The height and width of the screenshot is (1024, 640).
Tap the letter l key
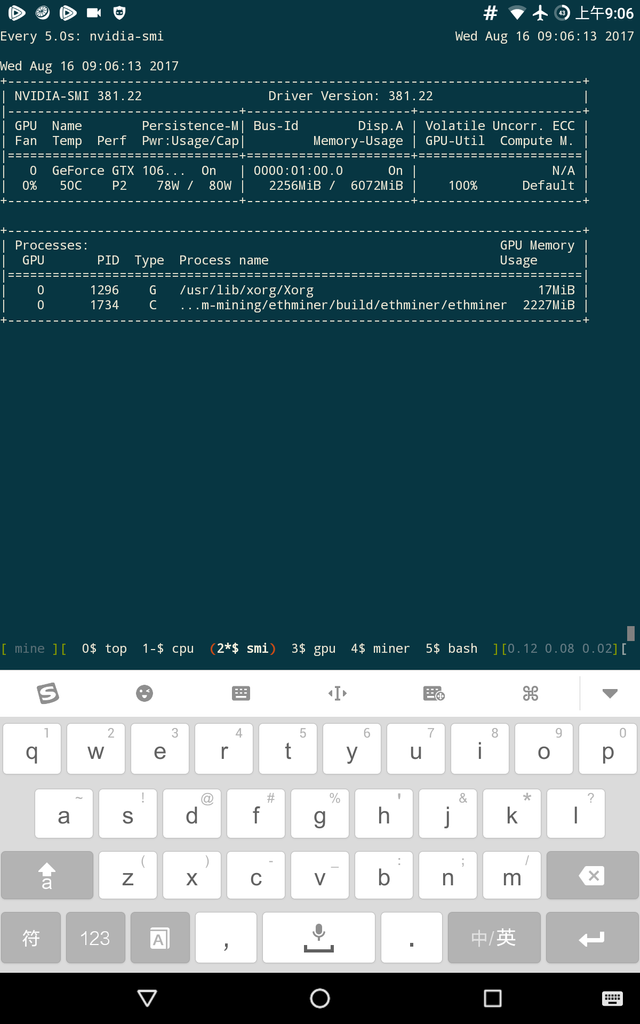click(576, 813)
